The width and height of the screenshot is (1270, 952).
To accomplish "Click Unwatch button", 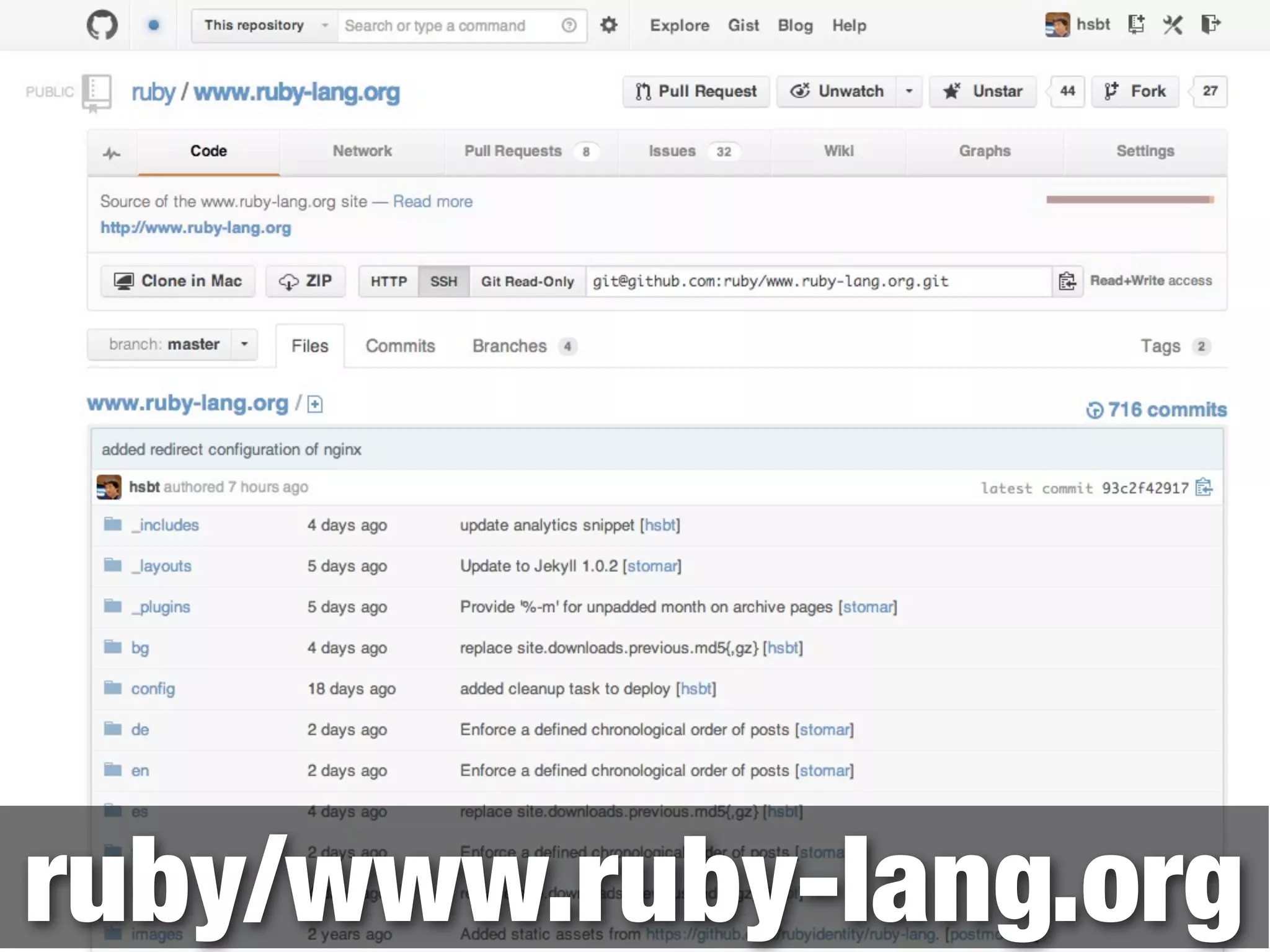I will pyautogui.click(x=837, y=92).
